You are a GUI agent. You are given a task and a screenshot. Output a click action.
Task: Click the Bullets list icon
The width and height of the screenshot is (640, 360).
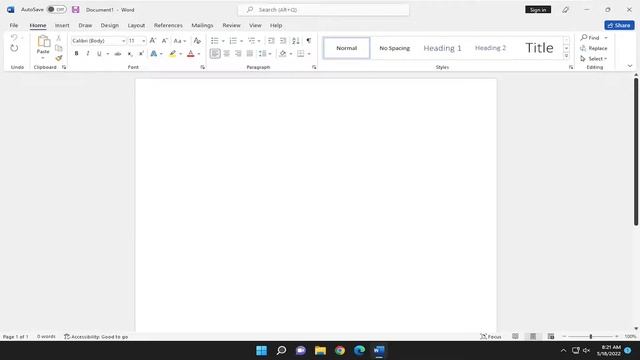point(215,40)
